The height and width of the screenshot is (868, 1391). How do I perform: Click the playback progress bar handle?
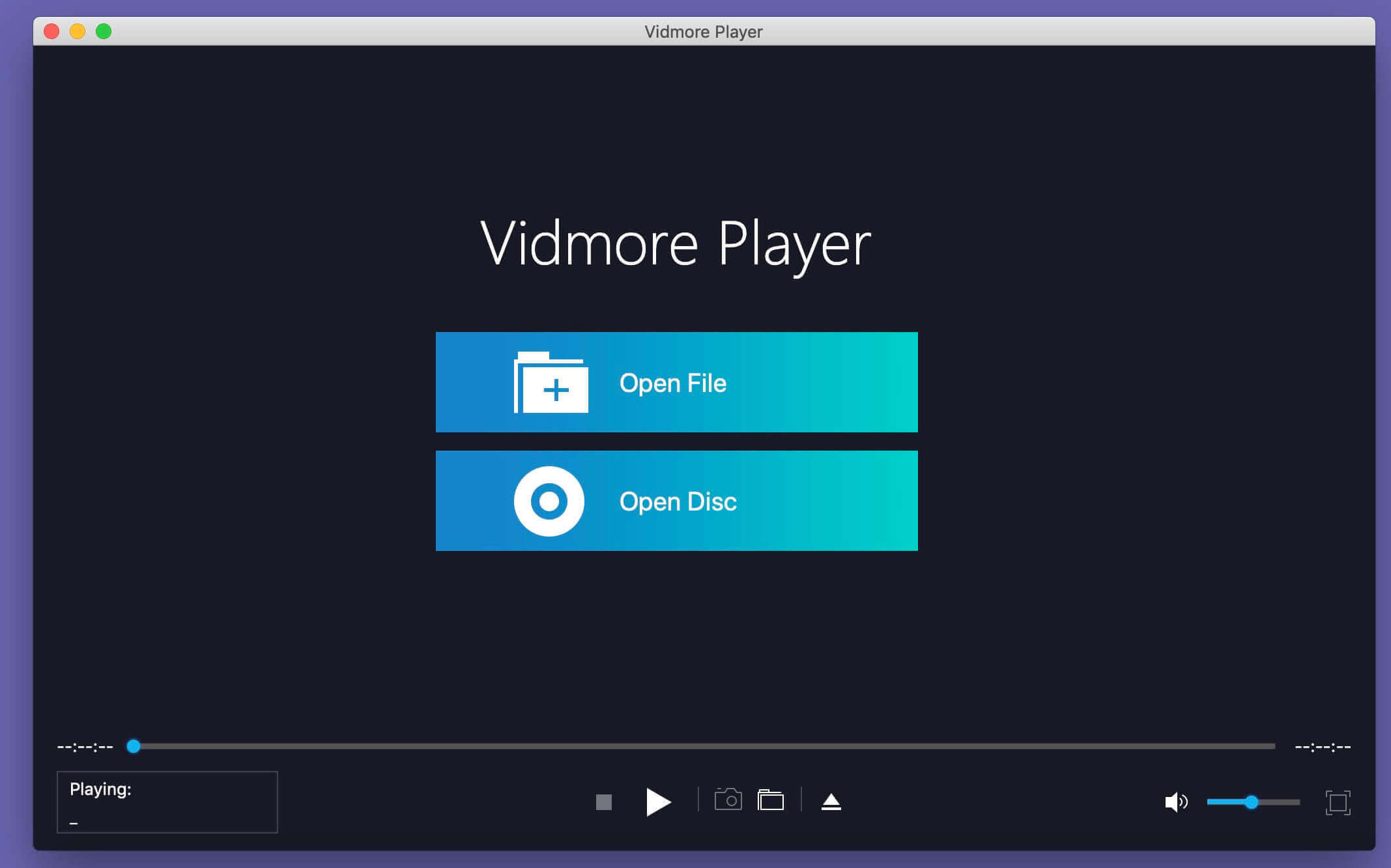click(x=134, y=746)
